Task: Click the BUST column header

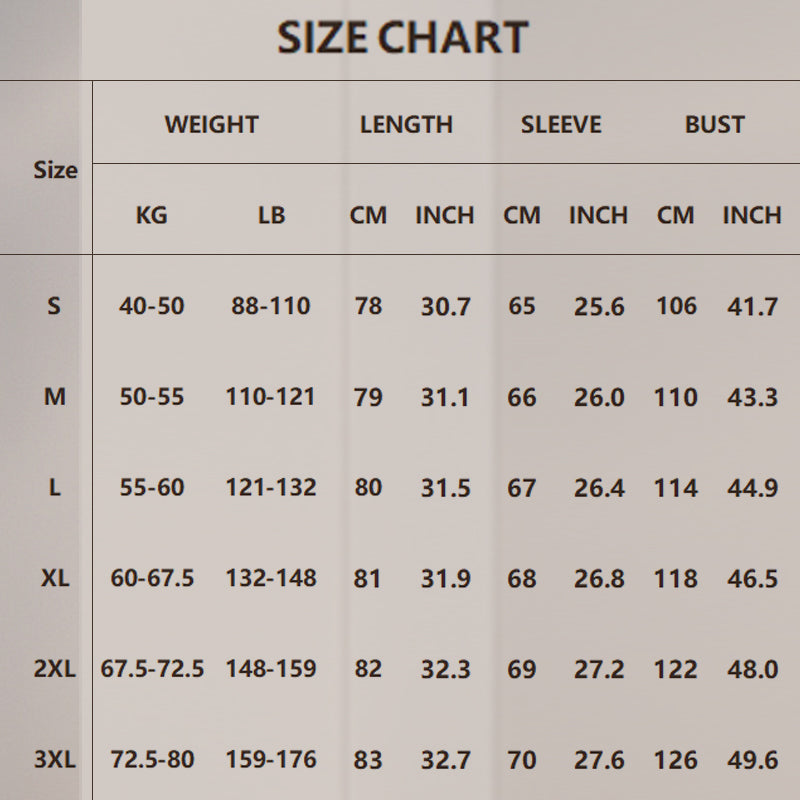Action: pyautogui.click(x=715, y=125)
